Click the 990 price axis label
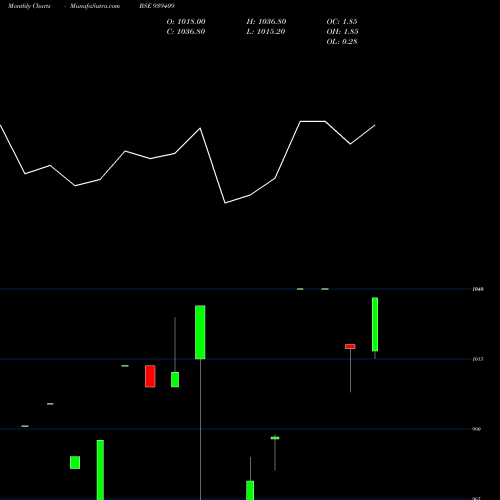Screen dimensions: 500x500 (477, 429)
